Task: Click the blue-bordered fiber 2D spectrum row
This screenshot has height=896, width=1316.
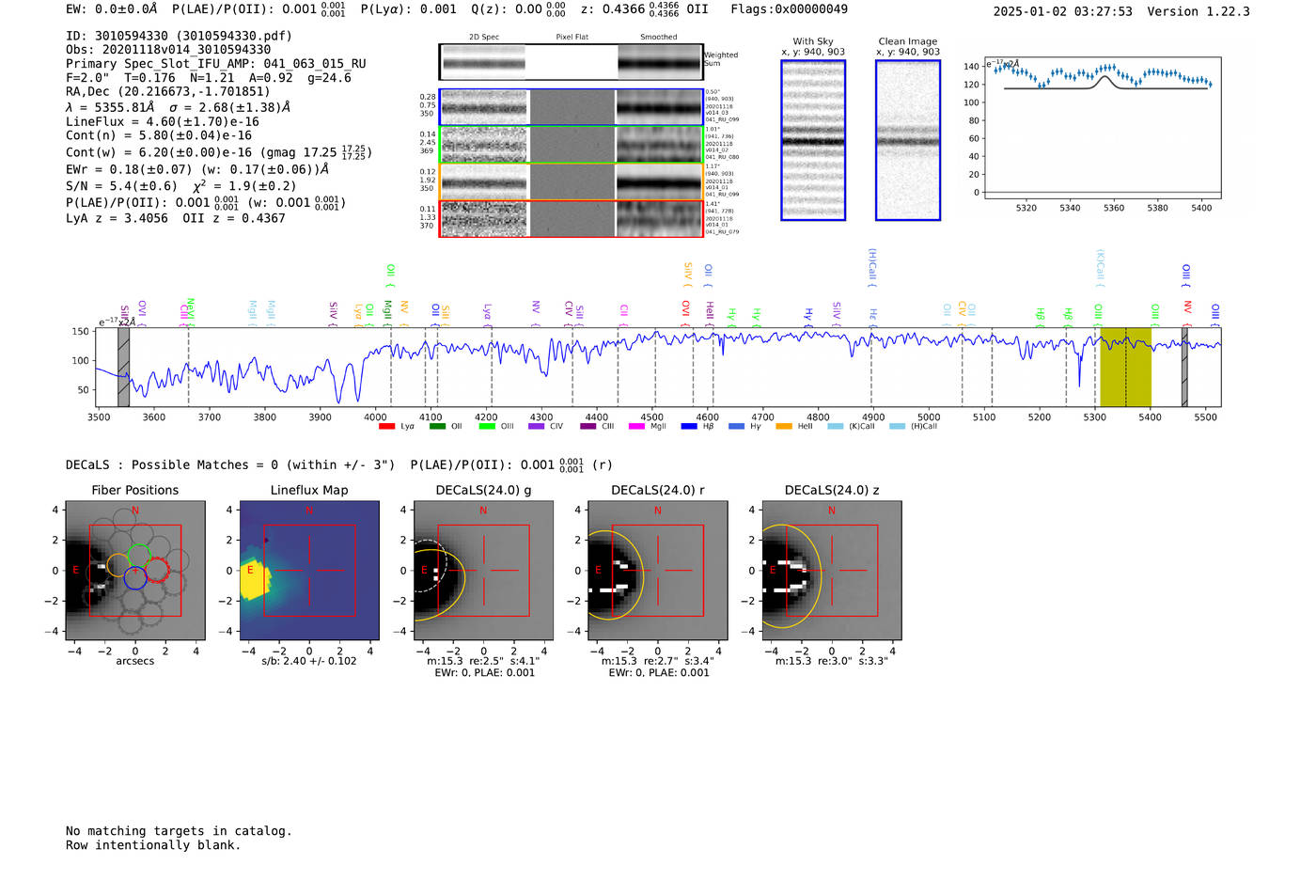Action: (571, 107)
